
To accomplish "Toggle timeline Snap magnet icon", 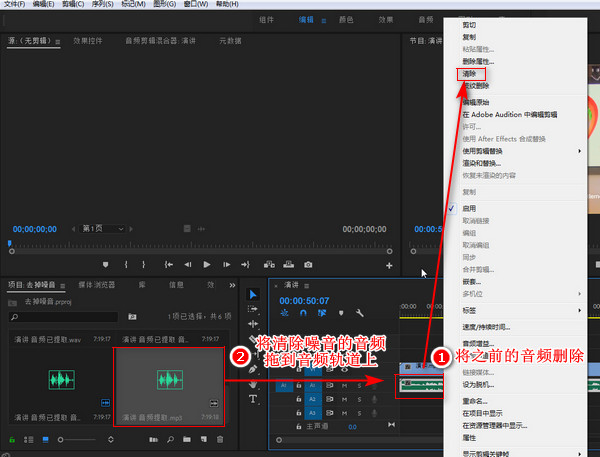I will click(303, 313).
